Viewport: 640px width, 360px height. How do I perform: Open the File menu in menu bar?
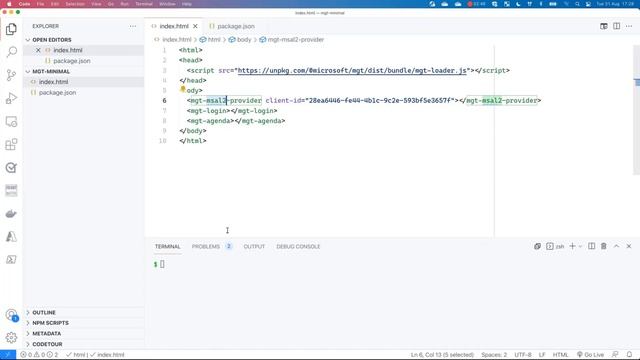click(x=40, y=4)
